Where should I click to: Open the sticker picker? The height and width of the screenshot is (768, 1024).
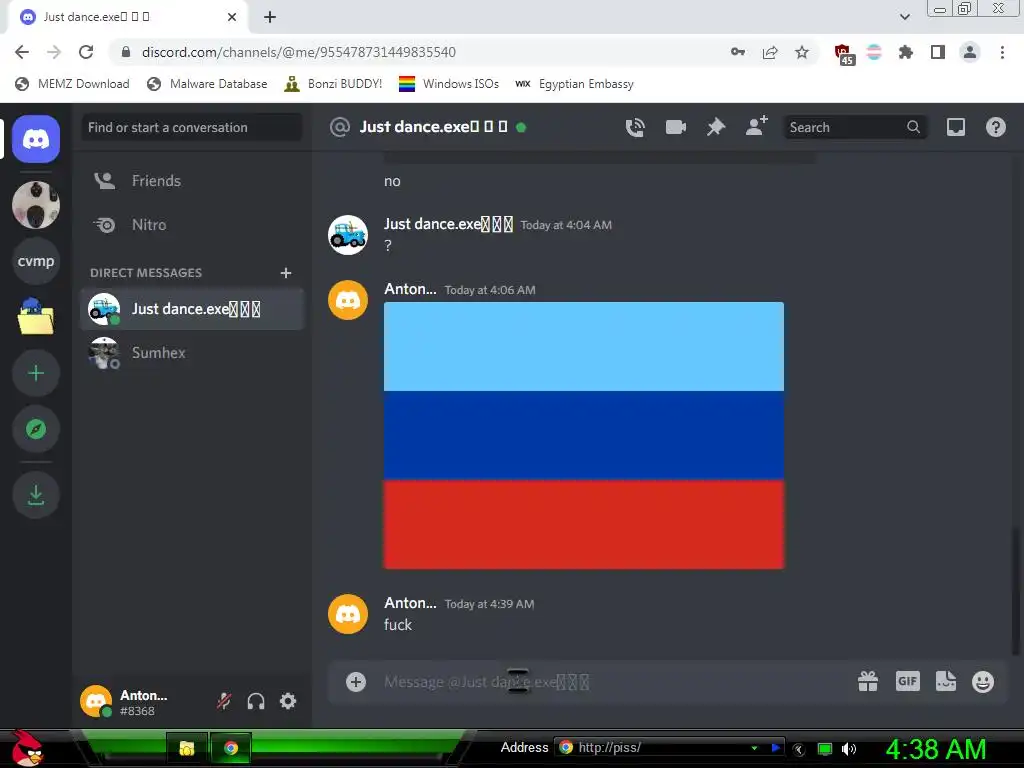pyautogui.click(x=946, y=681)
